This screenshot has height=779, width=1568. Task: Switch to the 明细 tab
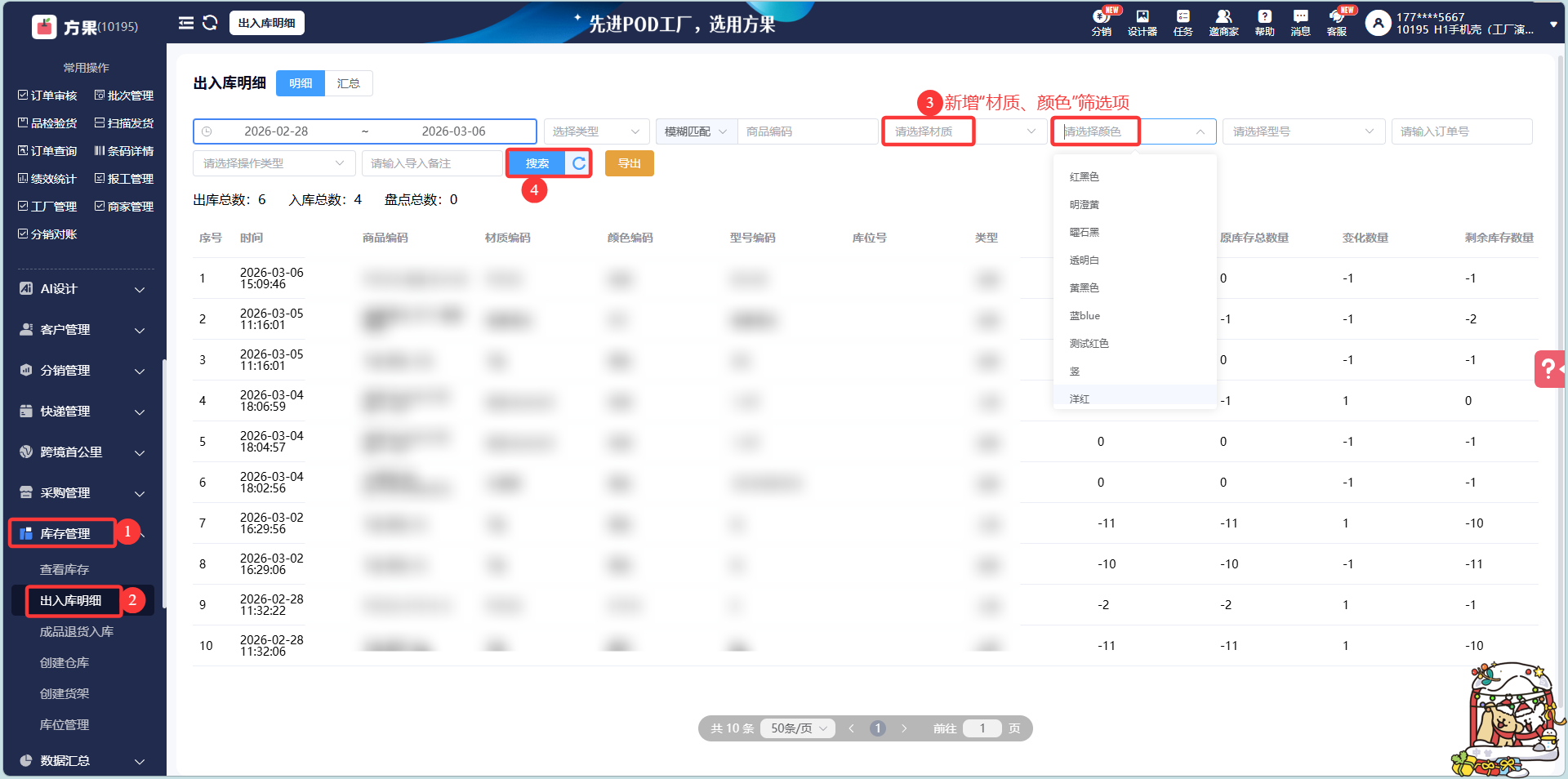coord(301,83)
